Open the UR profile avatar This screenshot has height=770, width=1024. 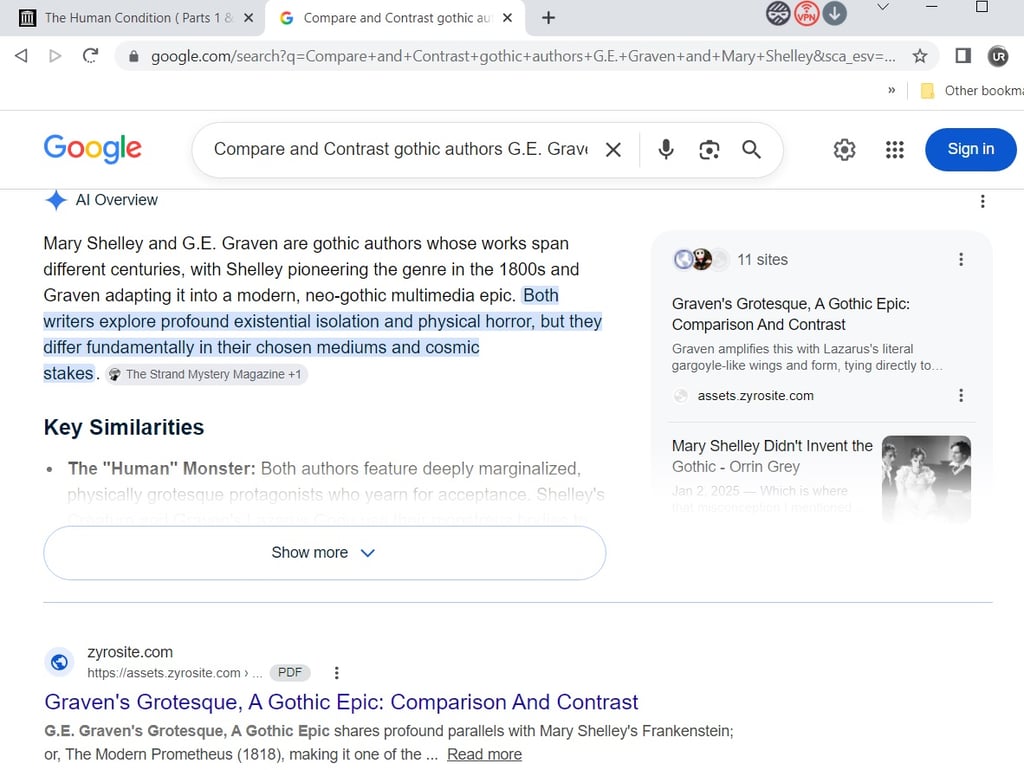click(998, 56)
